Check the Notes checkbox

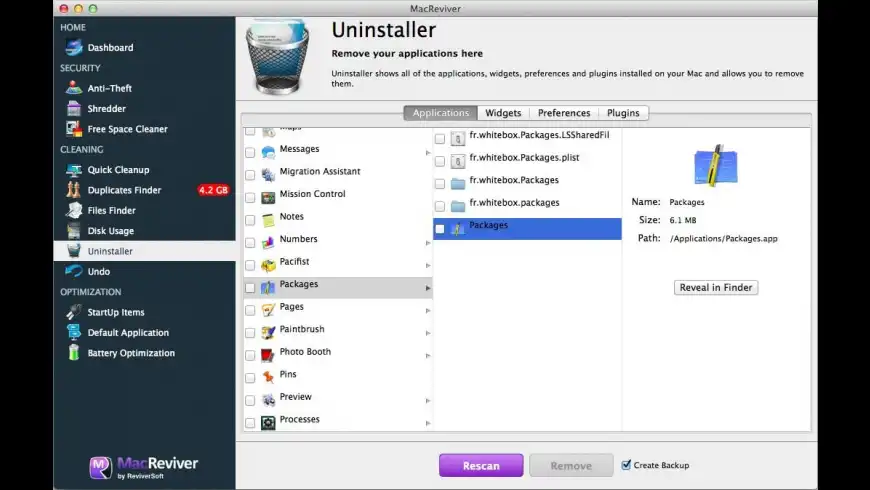[x=250, y=220]
